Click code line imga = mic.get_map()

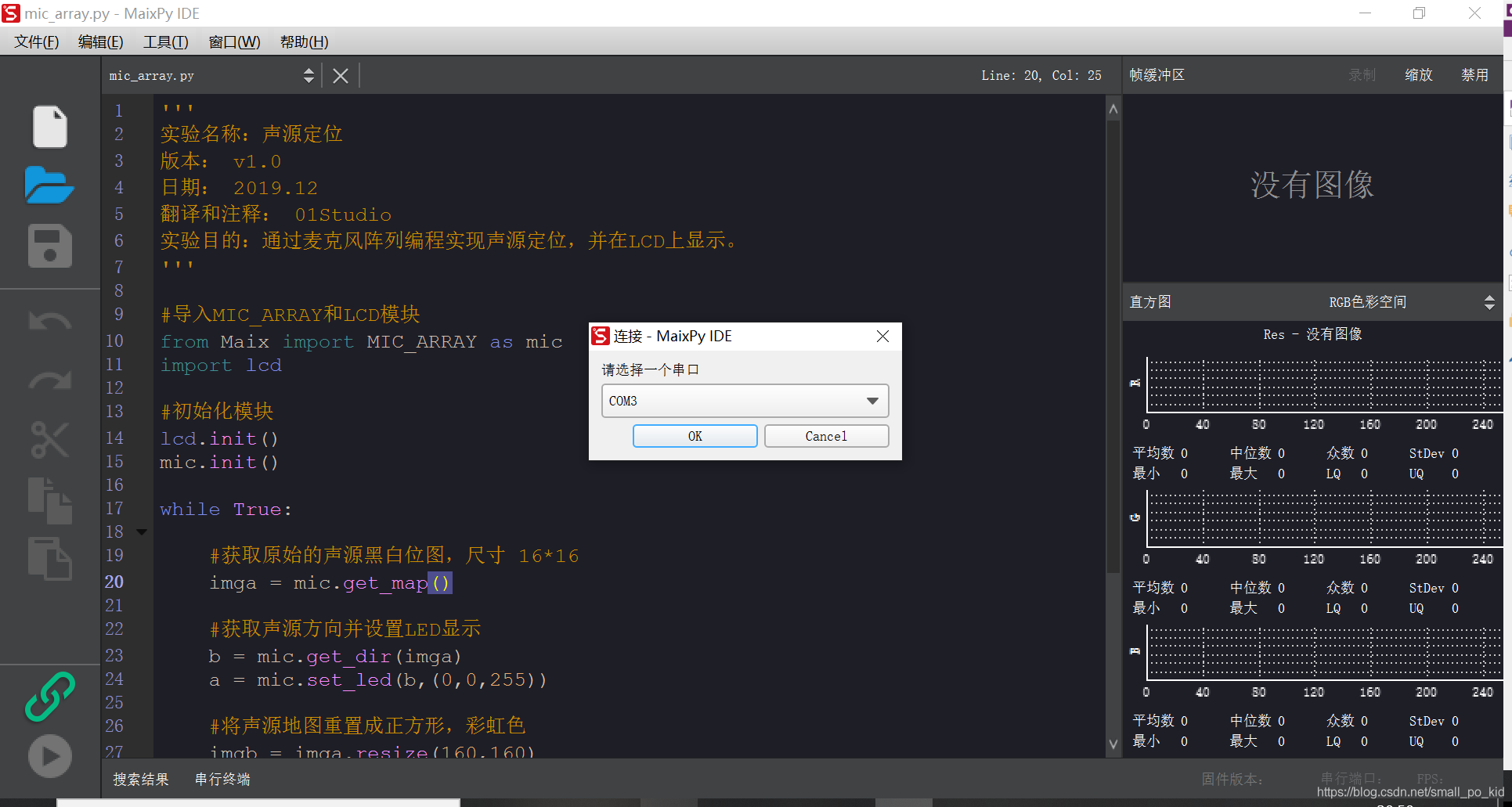pyautogui.click(x=330, y=583)
